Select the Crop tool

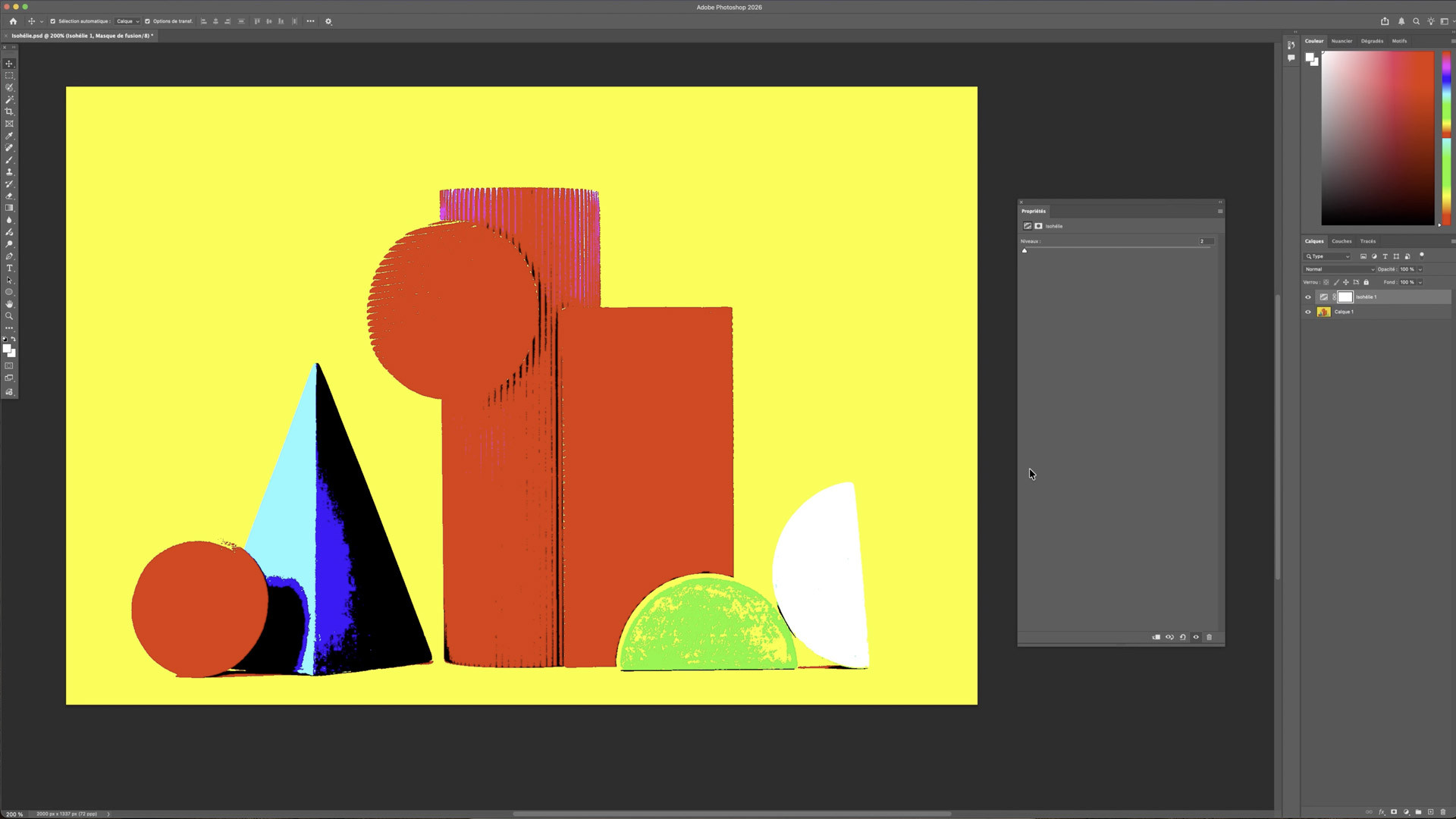[x=9, y=111]
